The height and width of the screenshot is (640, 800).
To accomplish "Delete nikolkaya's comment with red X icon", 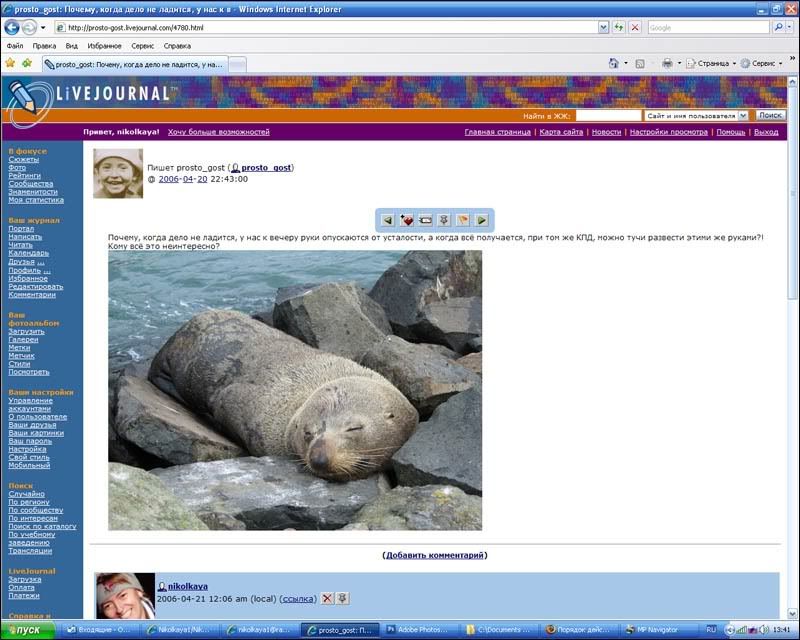I will click(x=327, y=598).
